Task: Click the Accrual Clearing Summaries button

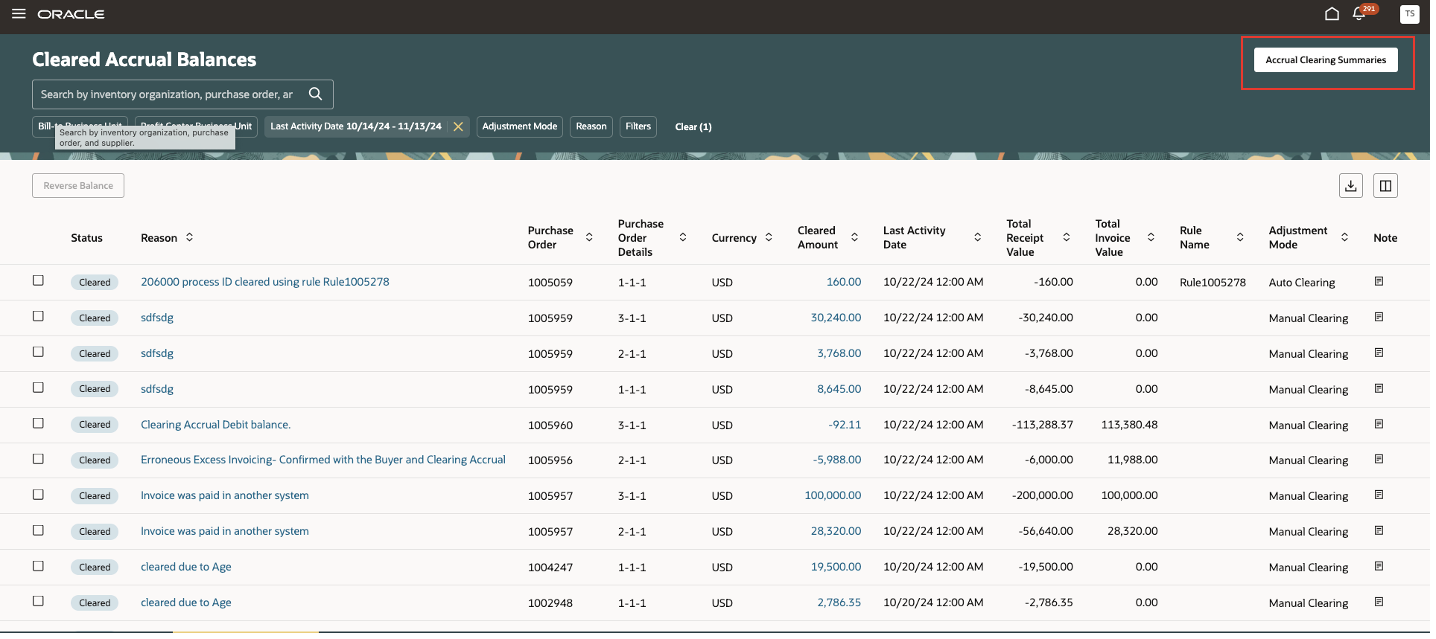Action: click(x=1325, y=60)
